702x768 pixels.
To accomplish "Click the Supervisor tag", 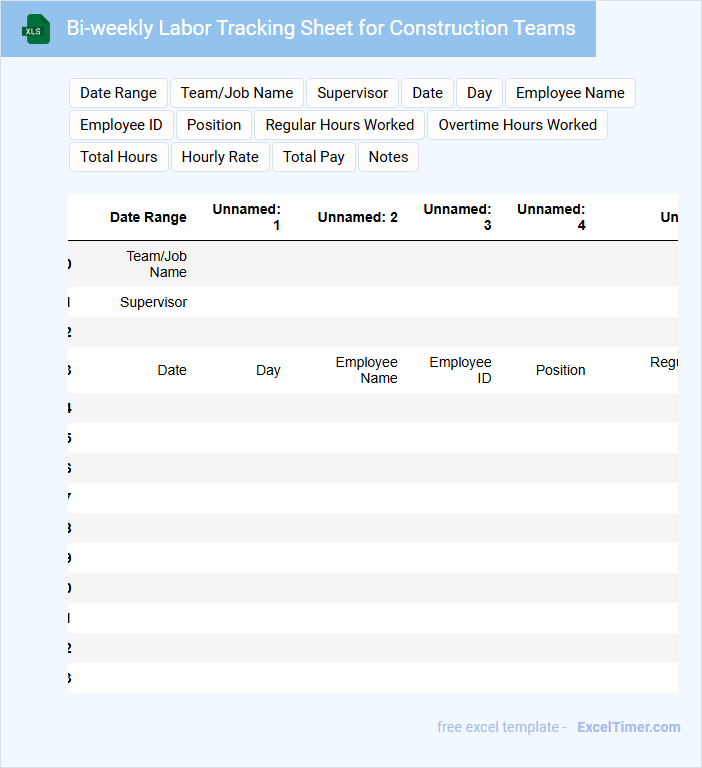I will (x=352, y=93).
